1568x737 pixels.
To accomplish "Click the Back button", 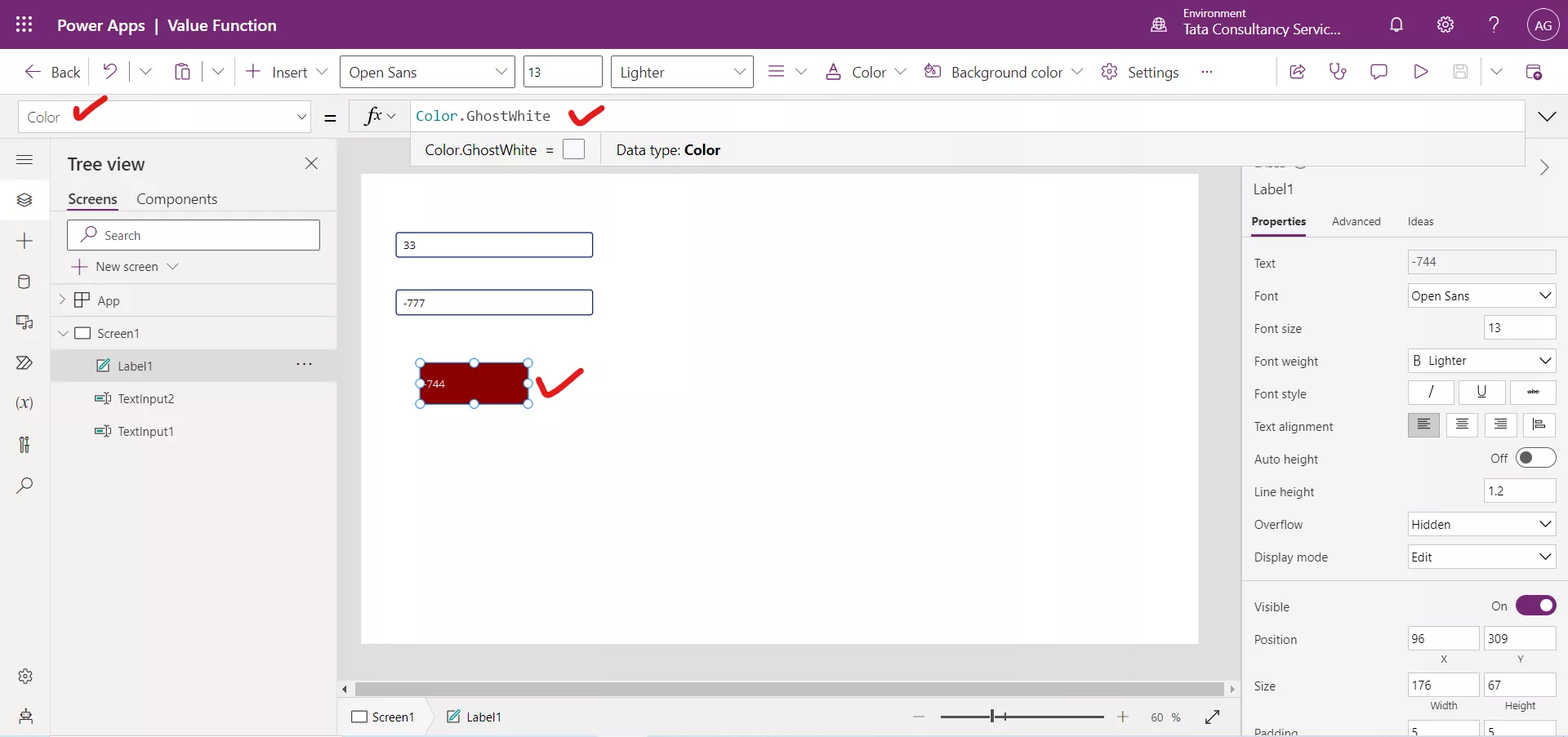I will click(51, 71).
